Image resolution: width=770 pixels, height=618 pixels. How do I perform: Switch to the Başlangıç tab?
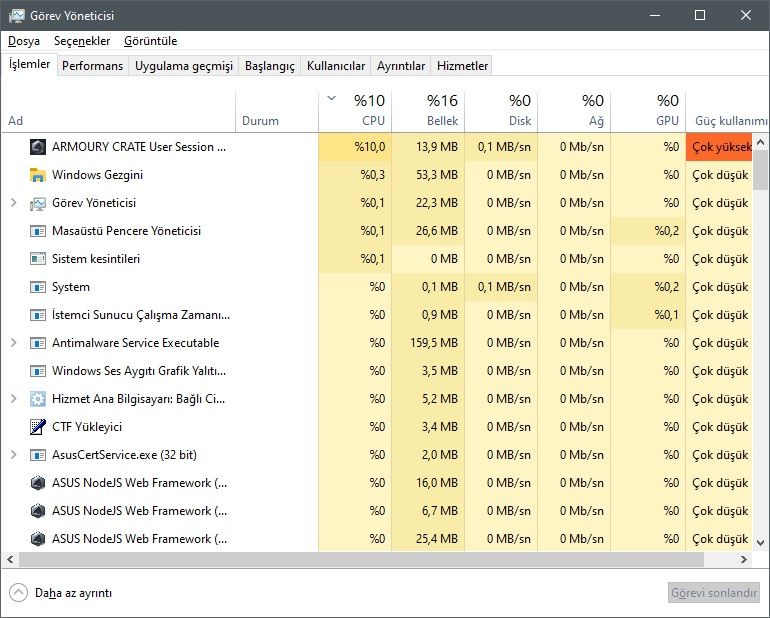pos(270,66)
